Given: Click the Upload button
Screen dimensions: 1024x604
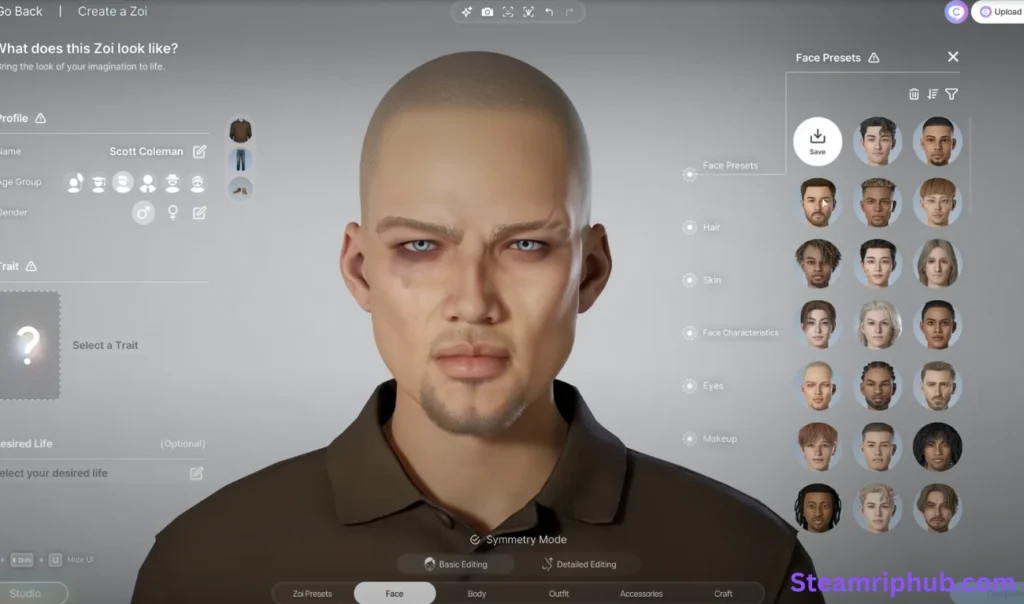Looking at the screenshot, I should click(999, 12).
